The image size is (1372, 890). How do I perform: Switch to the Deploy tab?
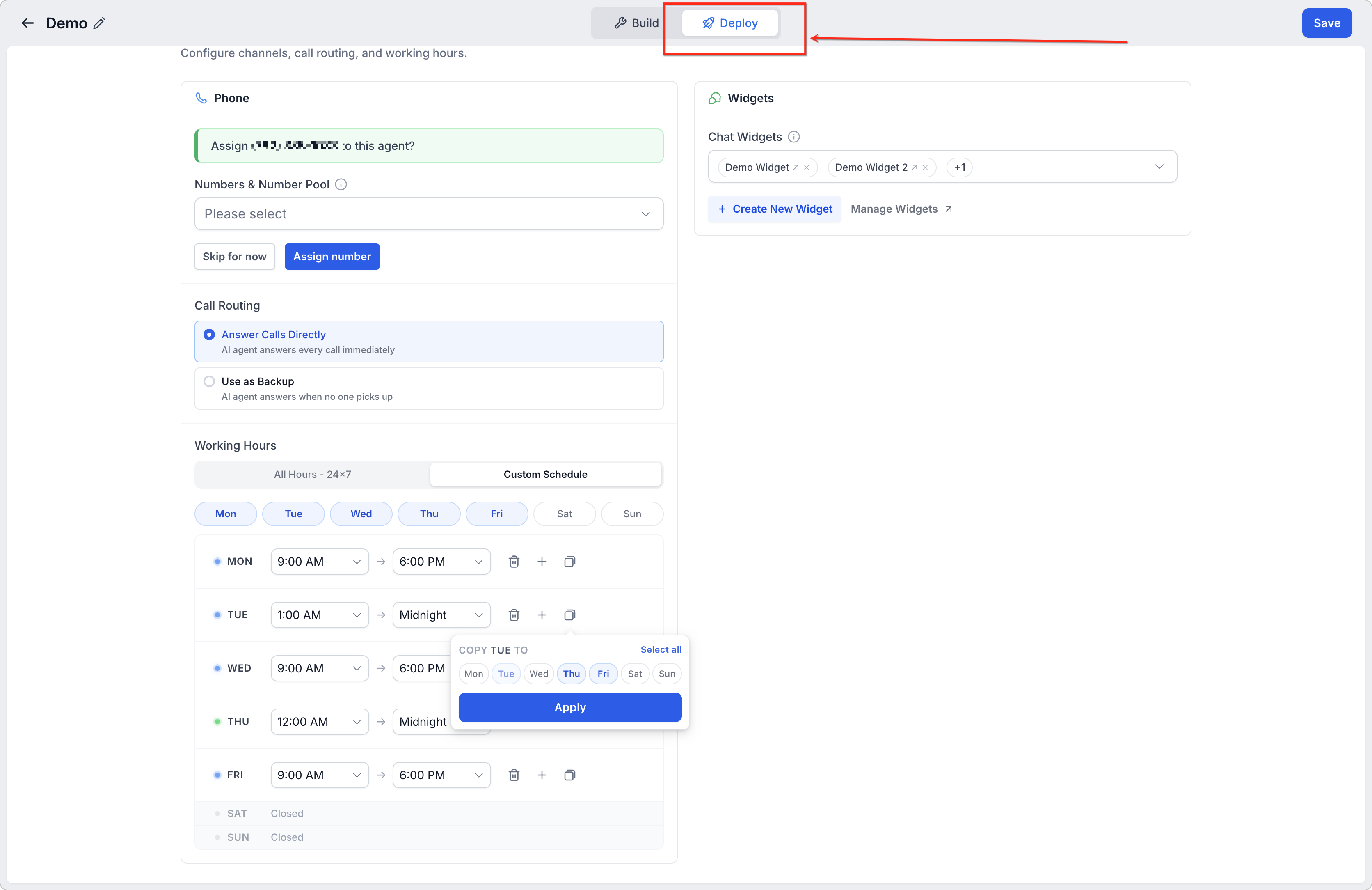tap(730, 23)
